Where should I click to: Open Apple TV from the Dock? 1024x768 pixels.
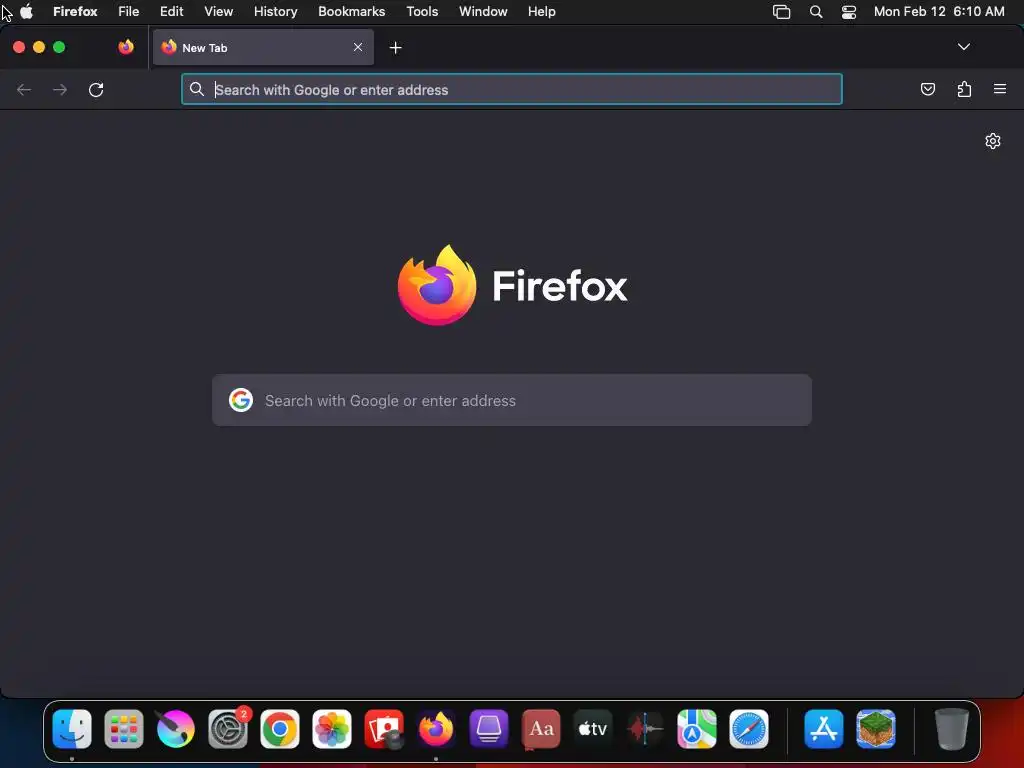click(x=593, y=729)
